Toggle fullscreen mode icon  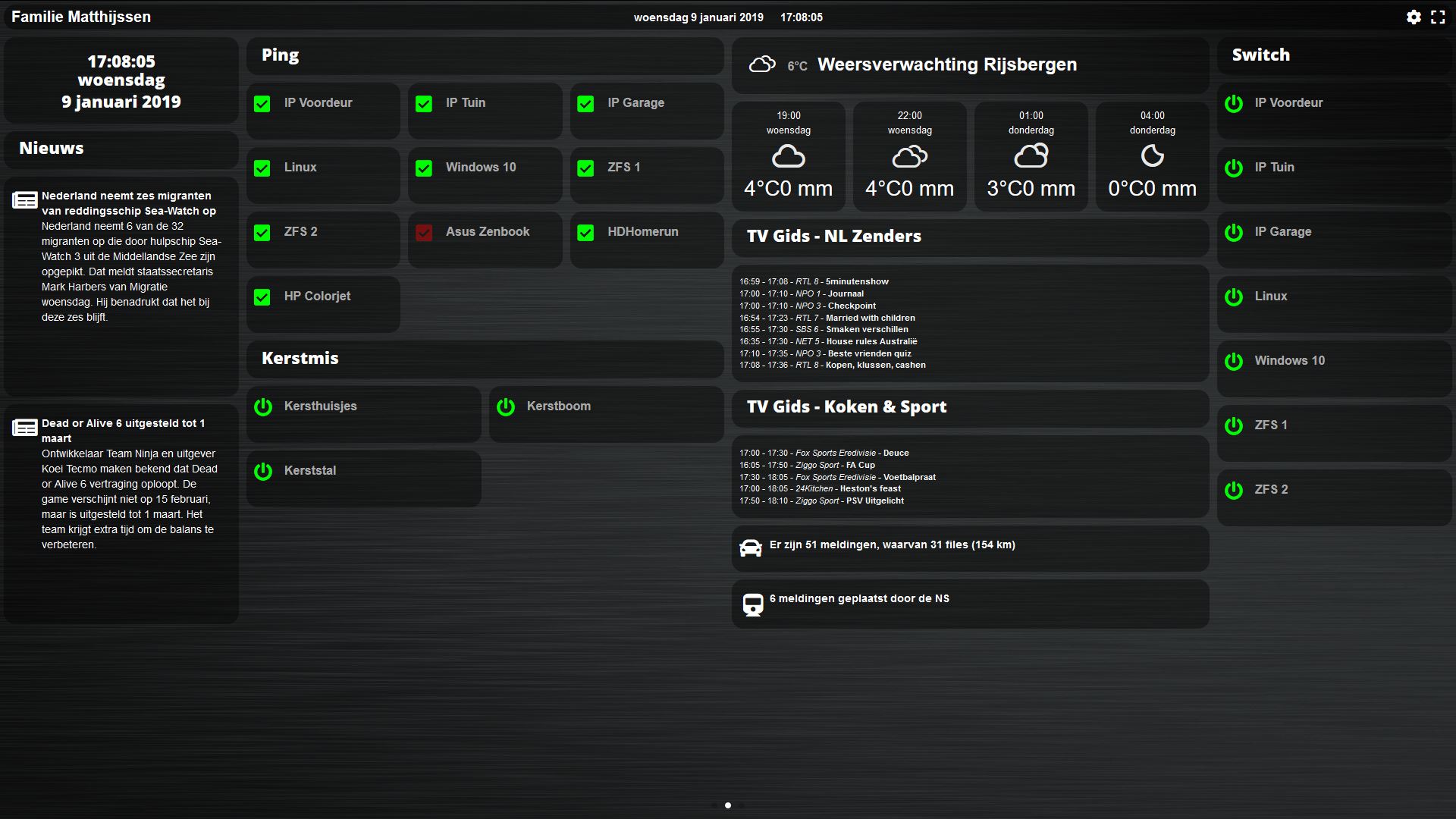[x=1438, y=17]
